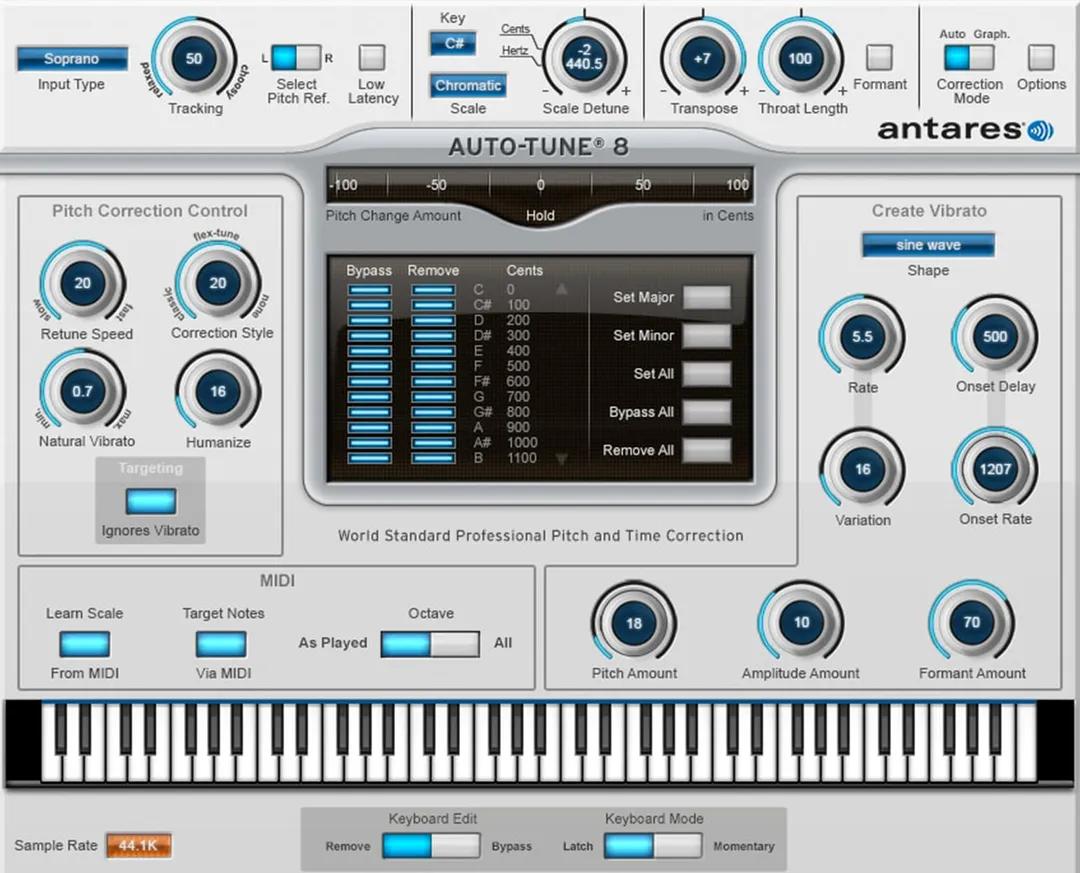This screenshot has width=1080, height=873.
Task: Click the Retune Speed knob
Action: [82, 283]
